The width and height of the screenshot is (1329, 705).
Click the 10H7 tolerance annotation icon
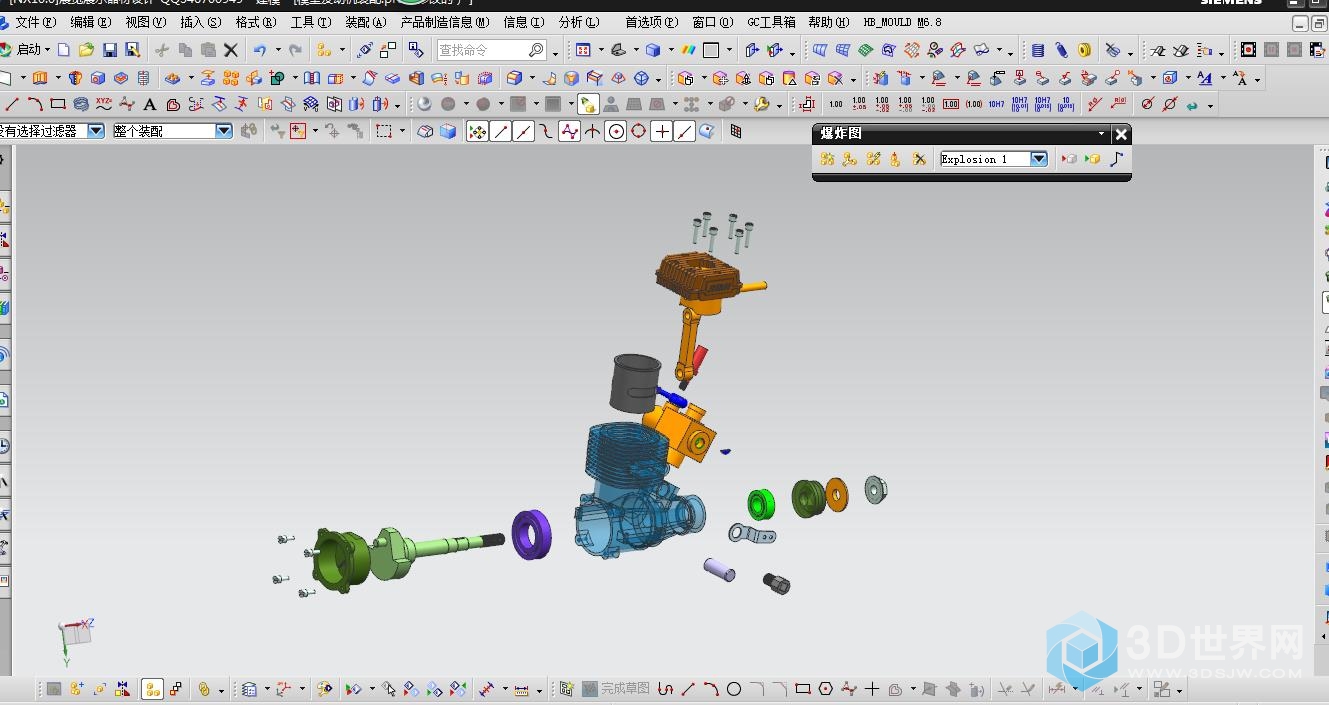tap(997, 104)
